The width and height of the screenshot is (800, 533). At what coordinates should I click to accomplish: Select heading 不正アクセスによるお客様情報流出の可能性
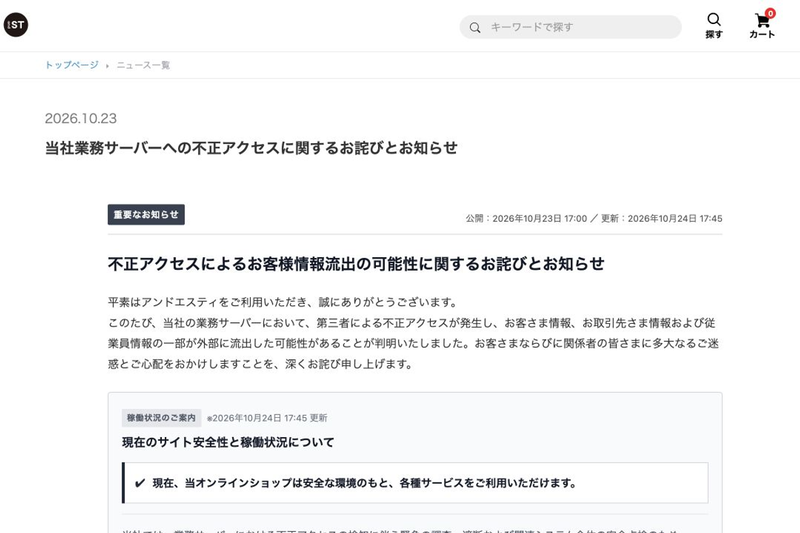coord(356,264)
